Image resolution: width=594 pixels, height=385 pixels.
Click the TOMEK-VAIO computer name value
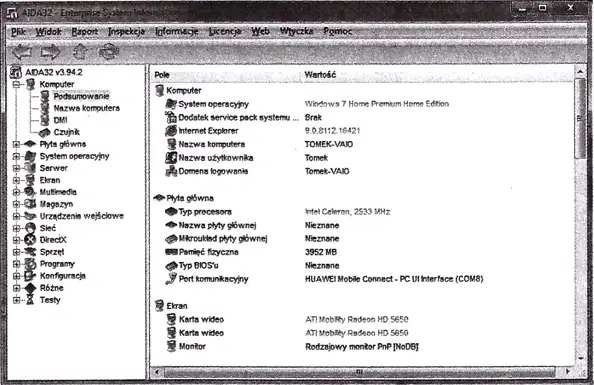click(329, 144)
